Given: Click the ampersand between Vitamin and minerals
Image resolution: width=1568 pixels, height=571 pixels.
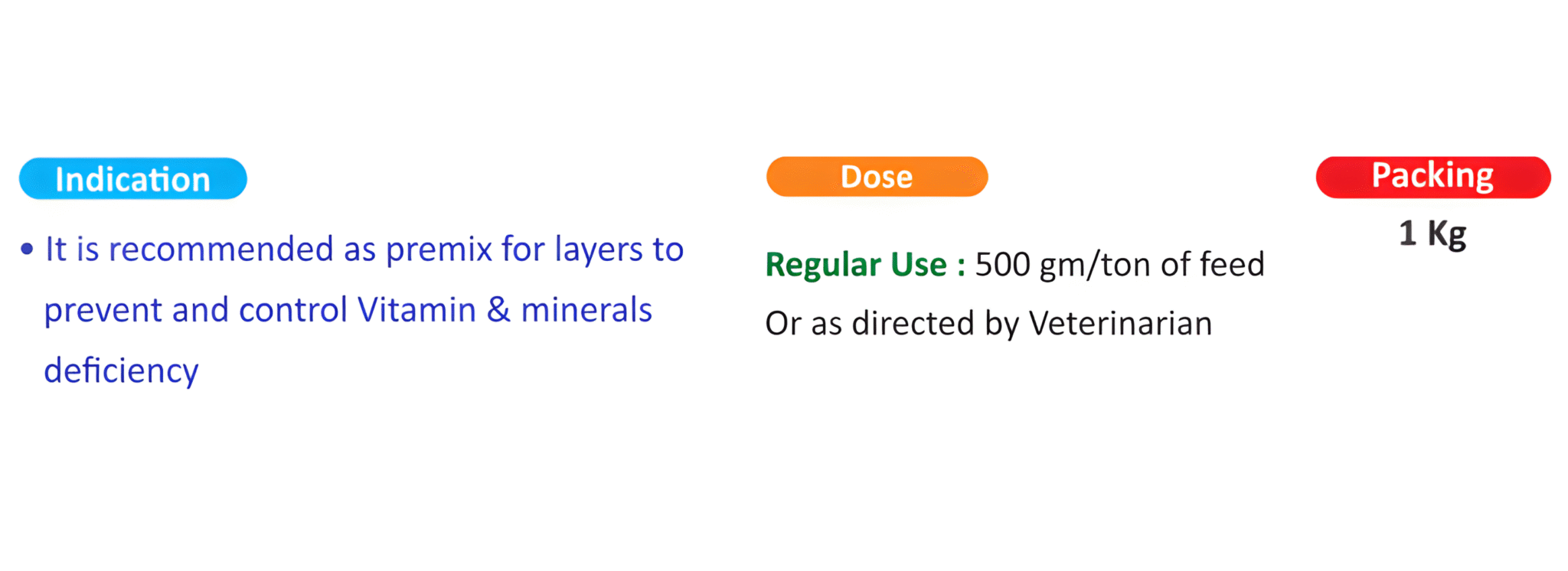Looking at the screenshot, I should 498,310.
